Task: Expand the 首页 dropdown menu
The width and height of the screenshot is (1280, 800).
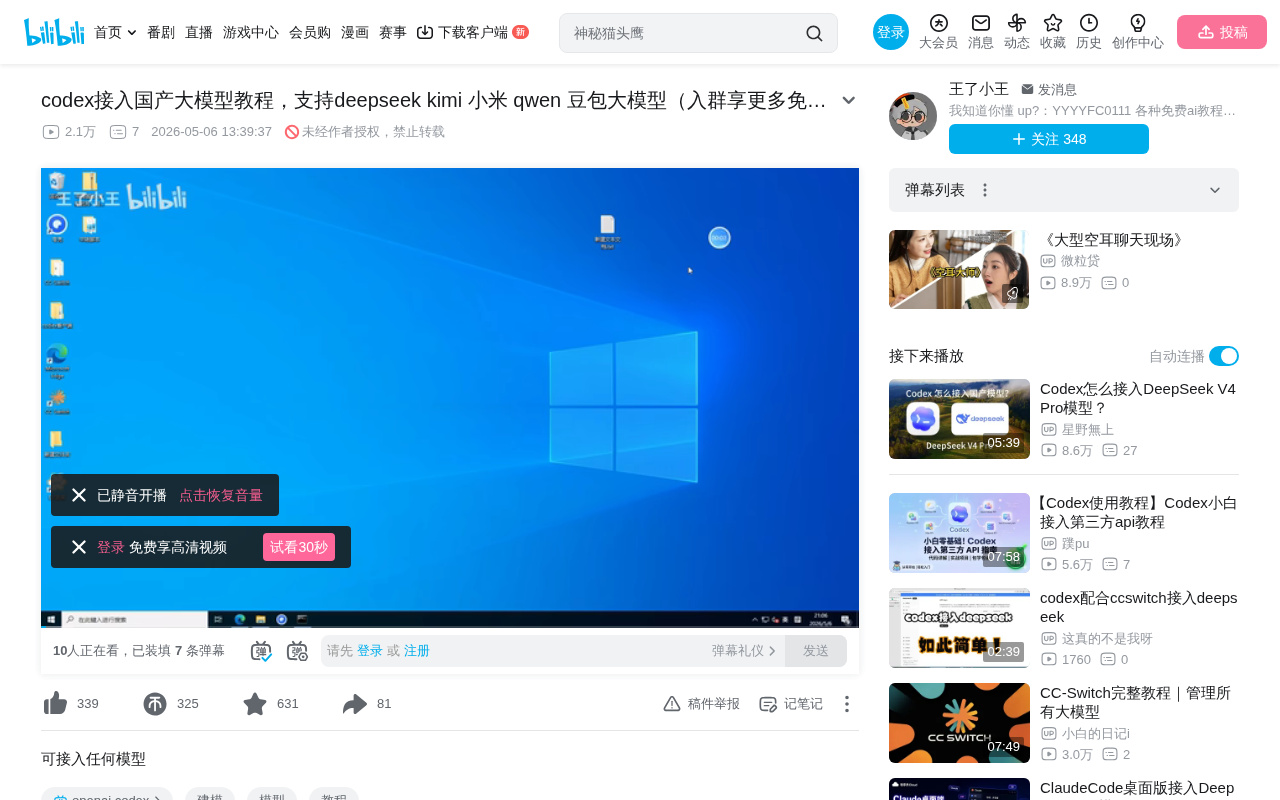Action: click(115, 32)
